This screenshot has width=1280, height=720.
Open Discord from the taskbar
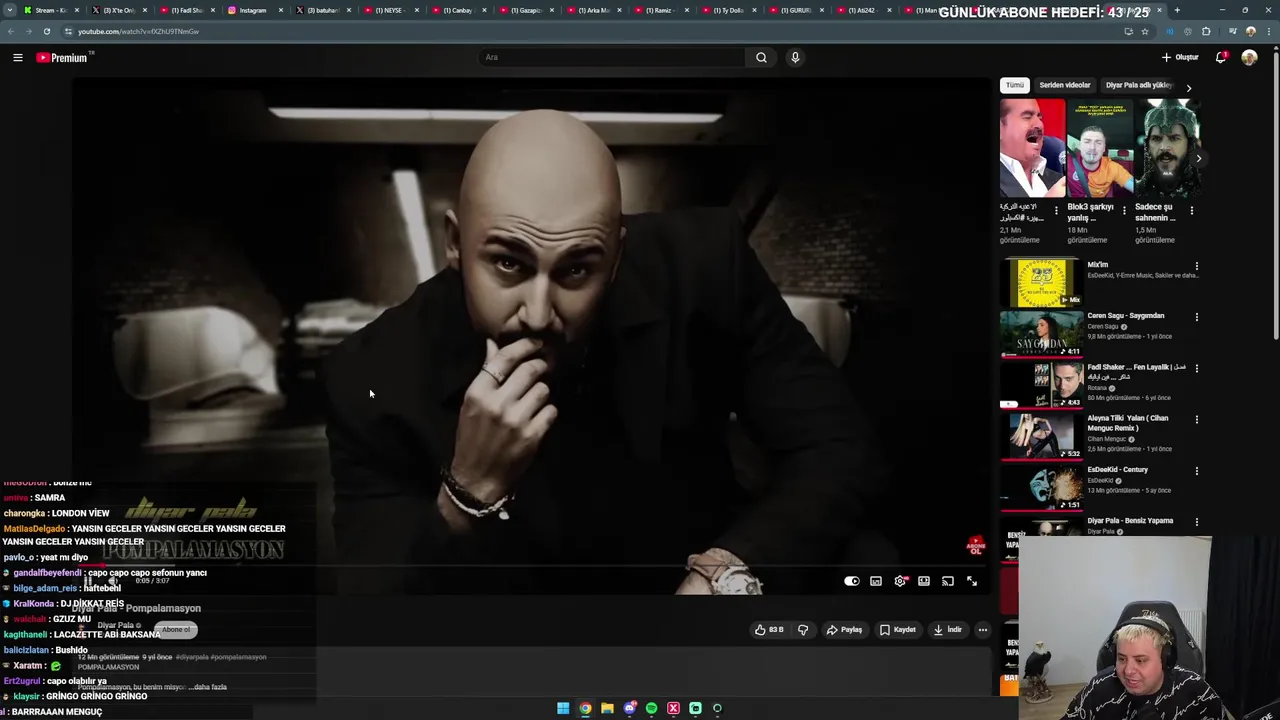tap(629, 708)
